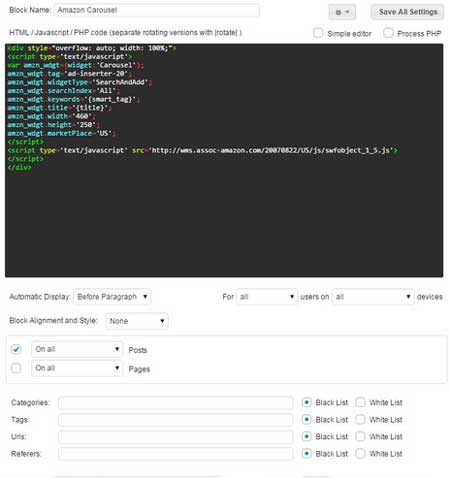Click the var amzn_wdgt Carousel code line

tap(76, 65)
